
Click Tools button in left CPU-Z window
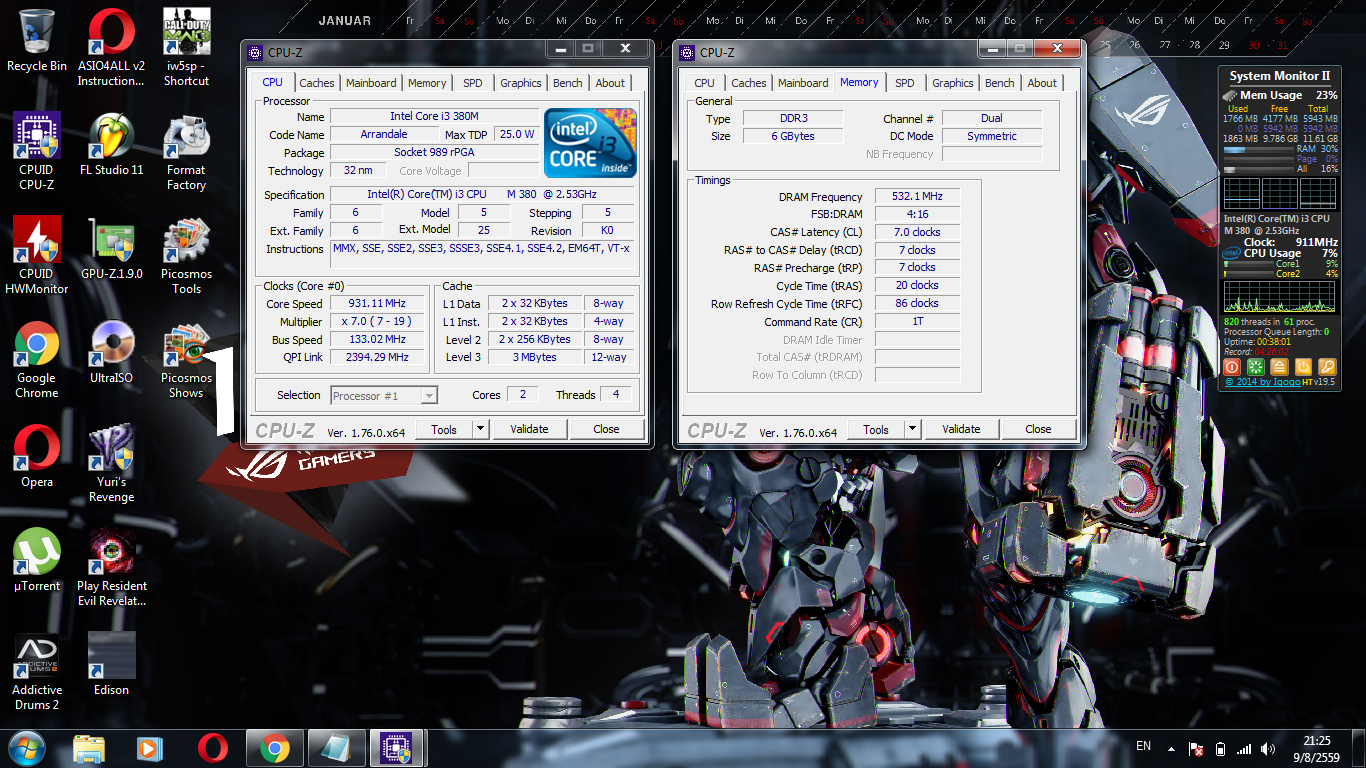pos(444,429)
